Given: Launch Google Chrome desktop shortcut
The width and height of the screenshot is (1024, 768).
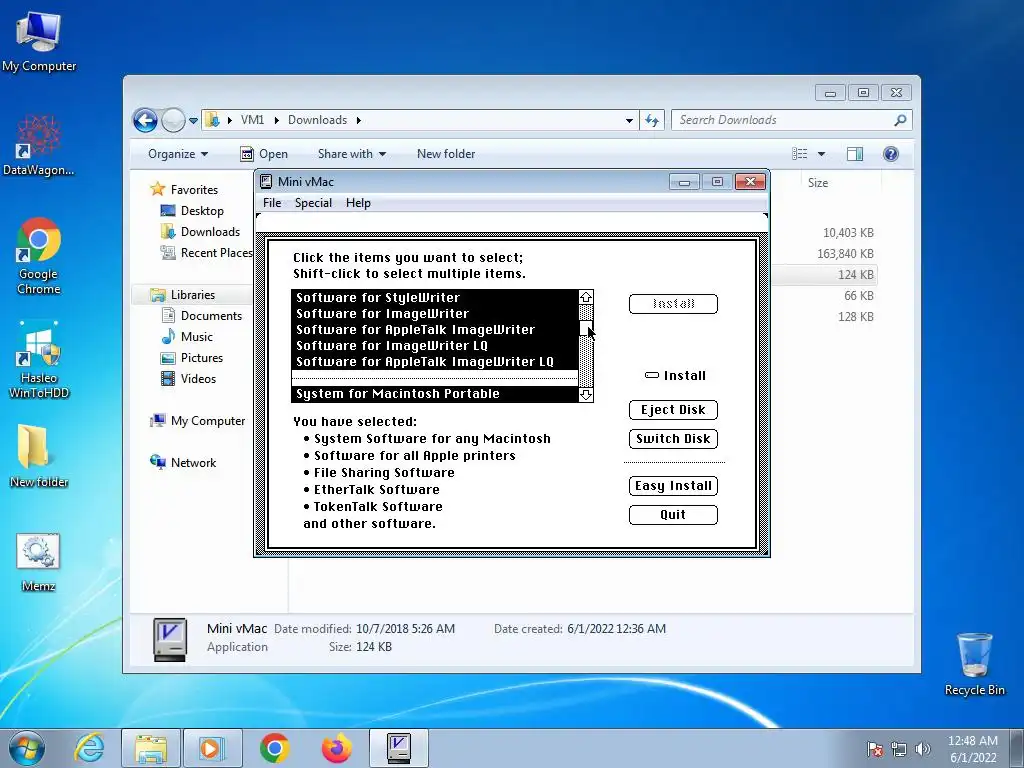Looking at the screenshot, I should 39,256.
